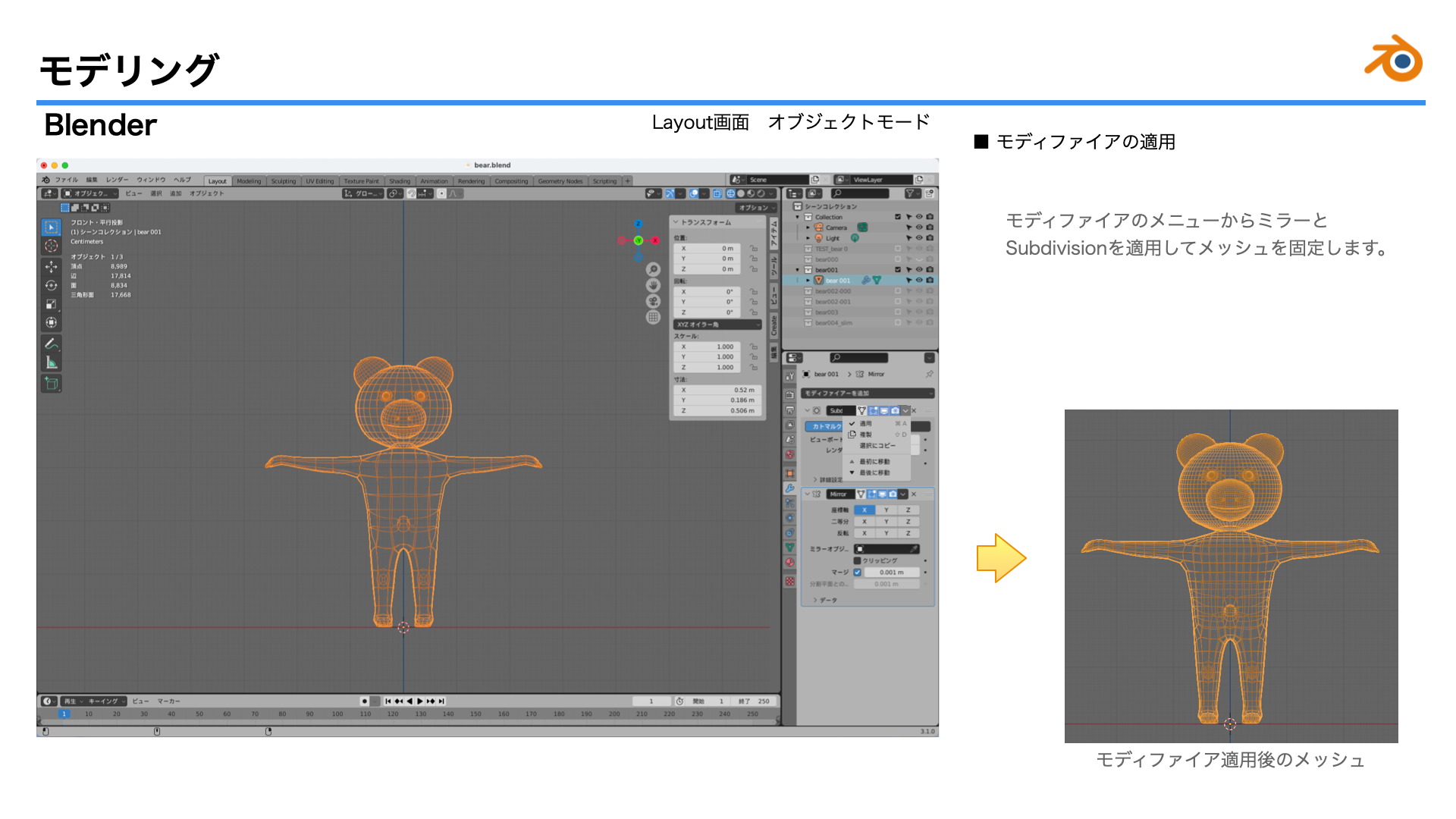
Task: Expand the Mirror modifier Data section
Action: tap(826, 600)
